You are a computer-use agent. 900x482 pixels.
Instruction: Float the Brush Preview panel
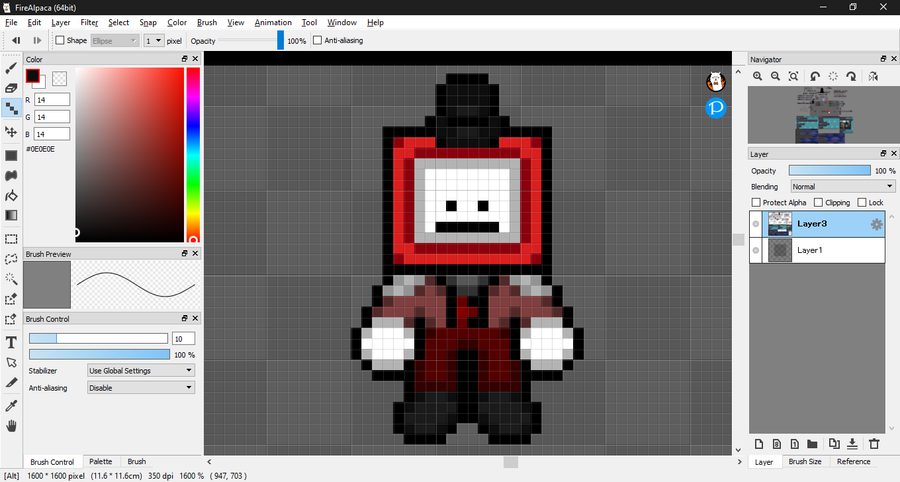(185, 253)
